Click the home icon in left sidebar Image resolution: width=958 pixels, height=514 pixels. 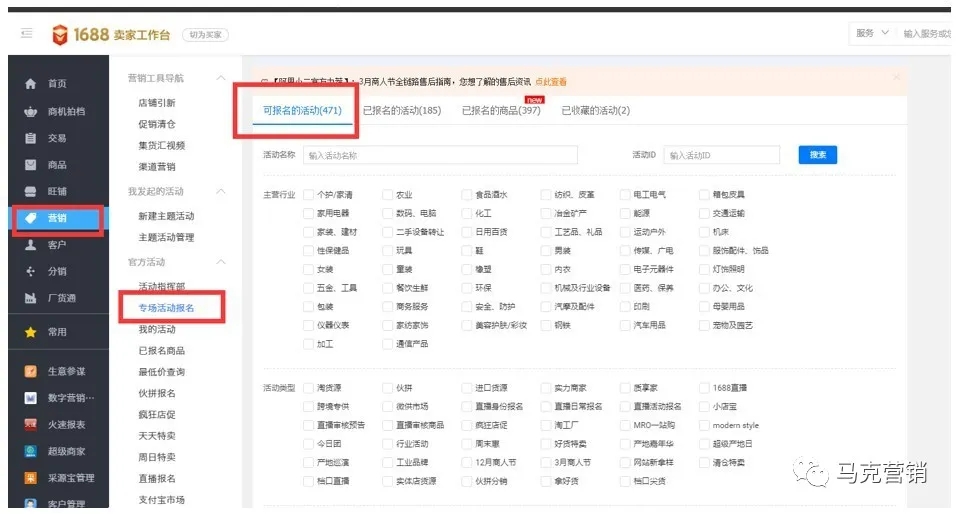pos(30,84)
